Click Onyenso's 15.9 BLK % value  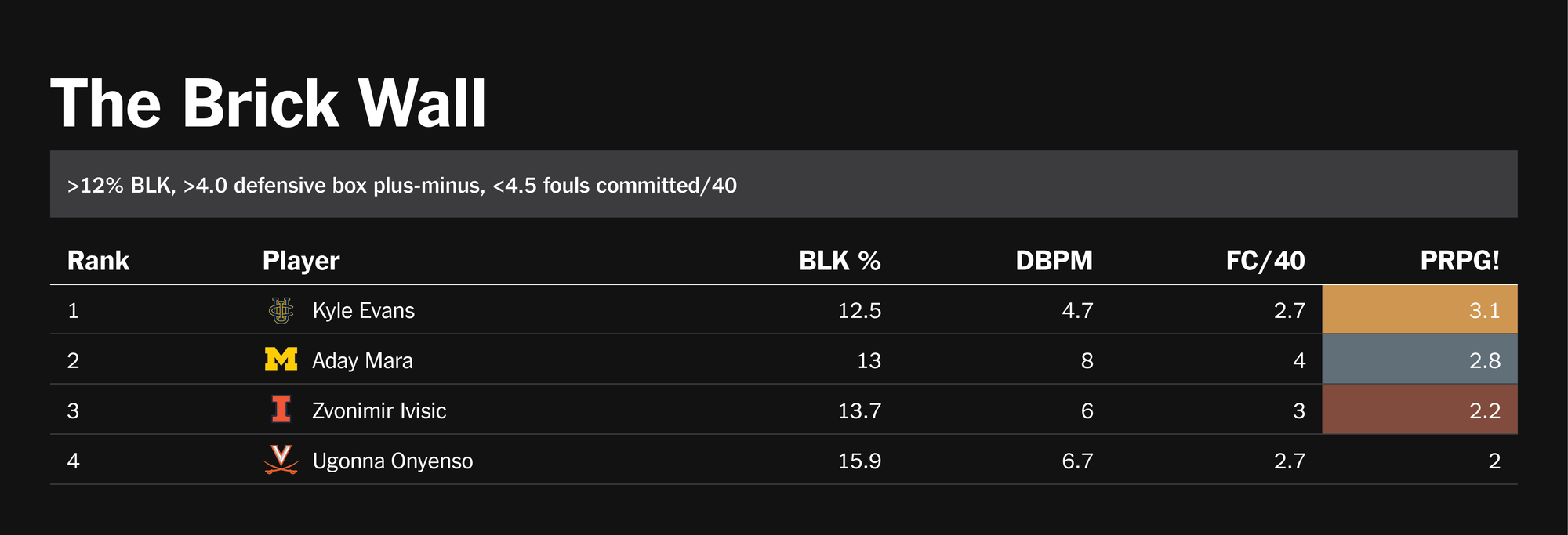(859, 461)
